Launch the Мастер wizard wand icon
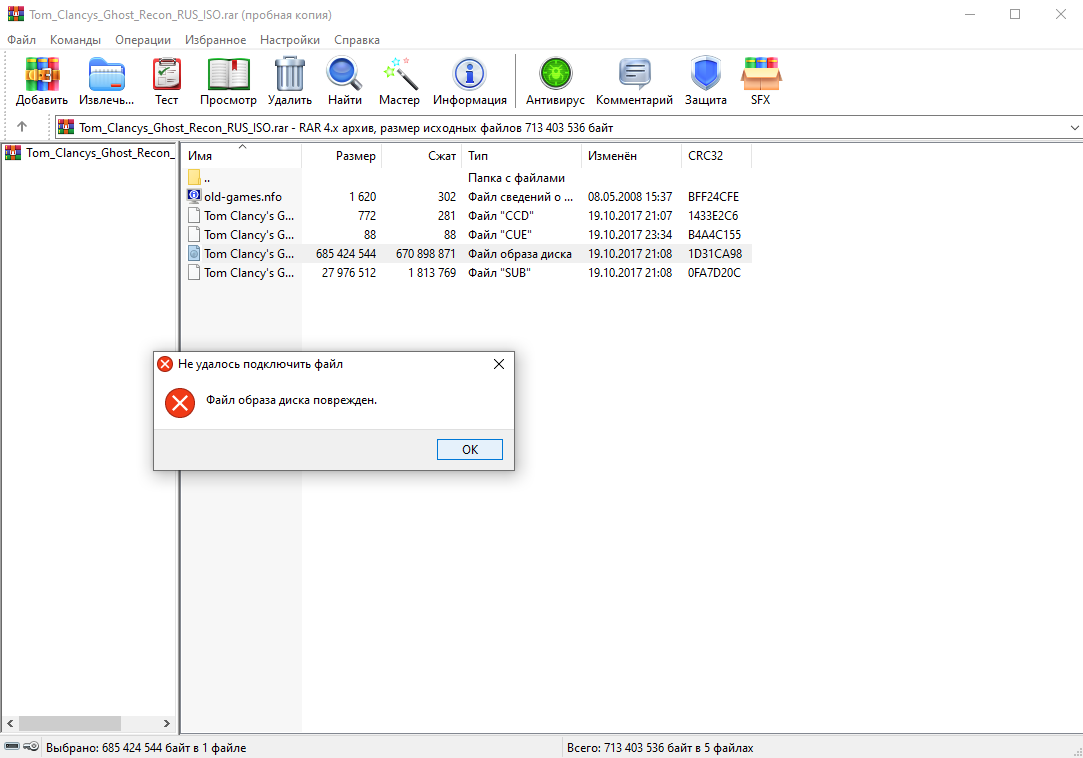Viewport: 1083px width, 758px height. pyautogui.click(x=399, y=74)
